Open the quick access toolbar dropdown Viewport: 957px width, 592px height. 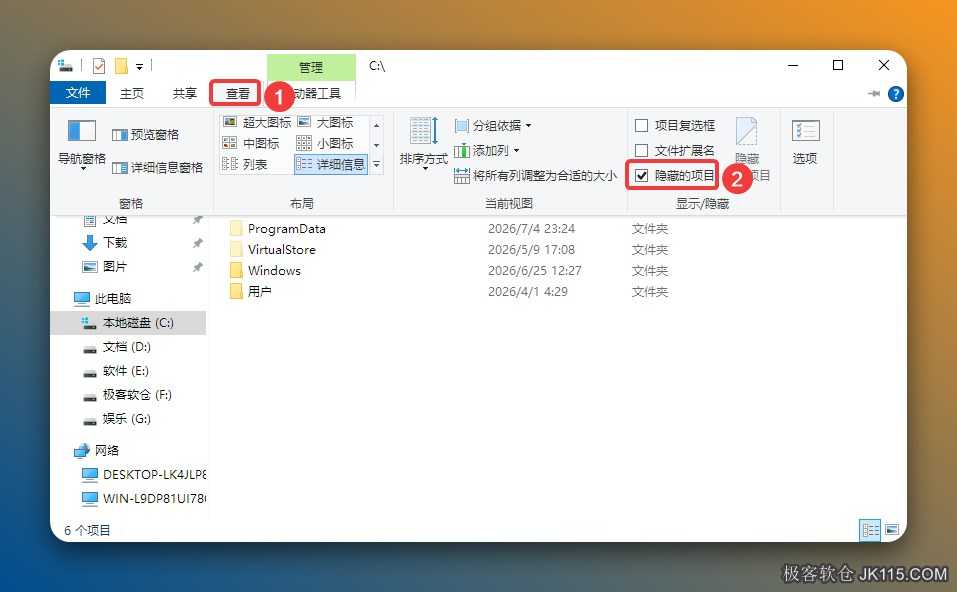click(139, 67)
